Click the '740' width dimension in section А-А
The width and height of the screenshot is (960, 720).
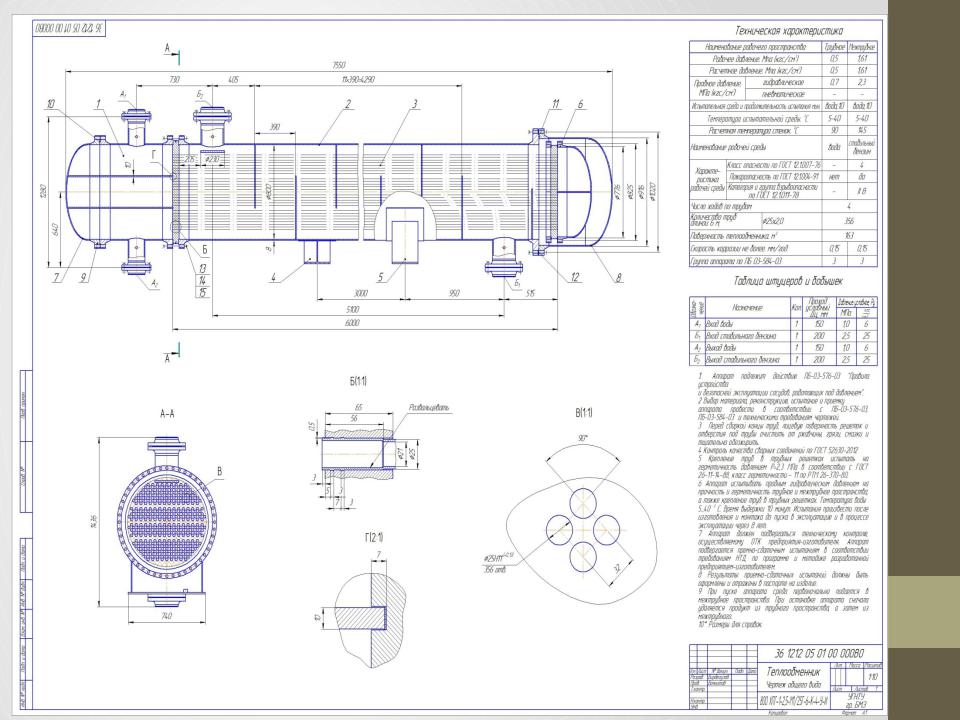coord(166,617)
